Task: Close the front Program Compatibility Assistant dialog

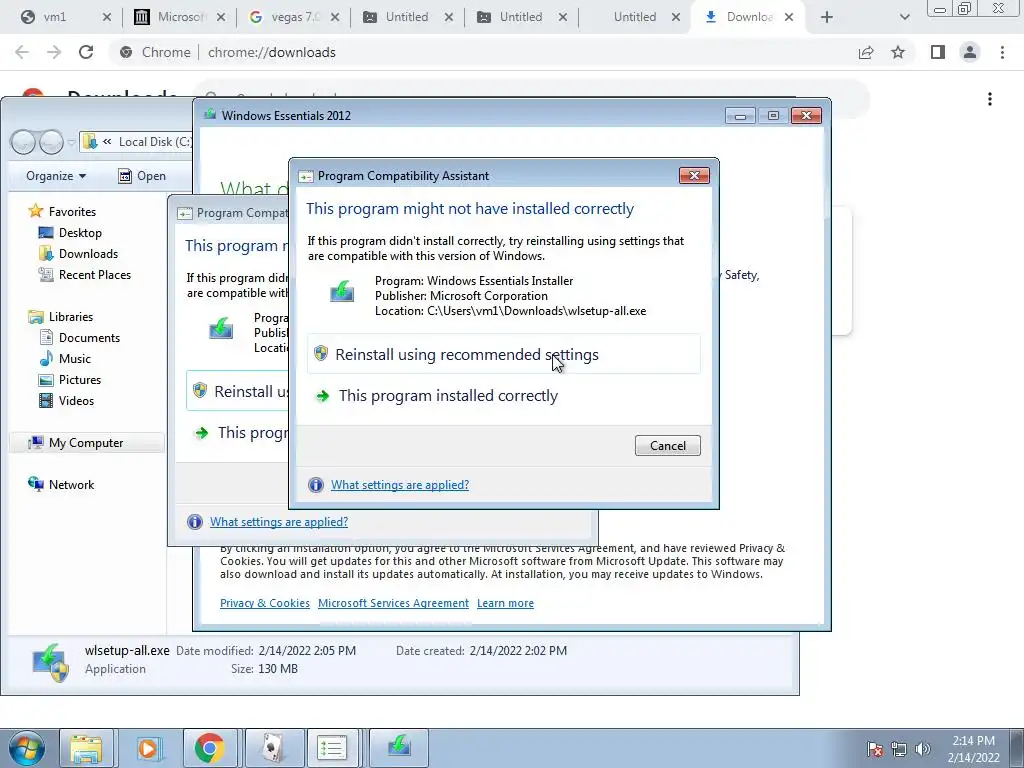Action: point(694,175)
